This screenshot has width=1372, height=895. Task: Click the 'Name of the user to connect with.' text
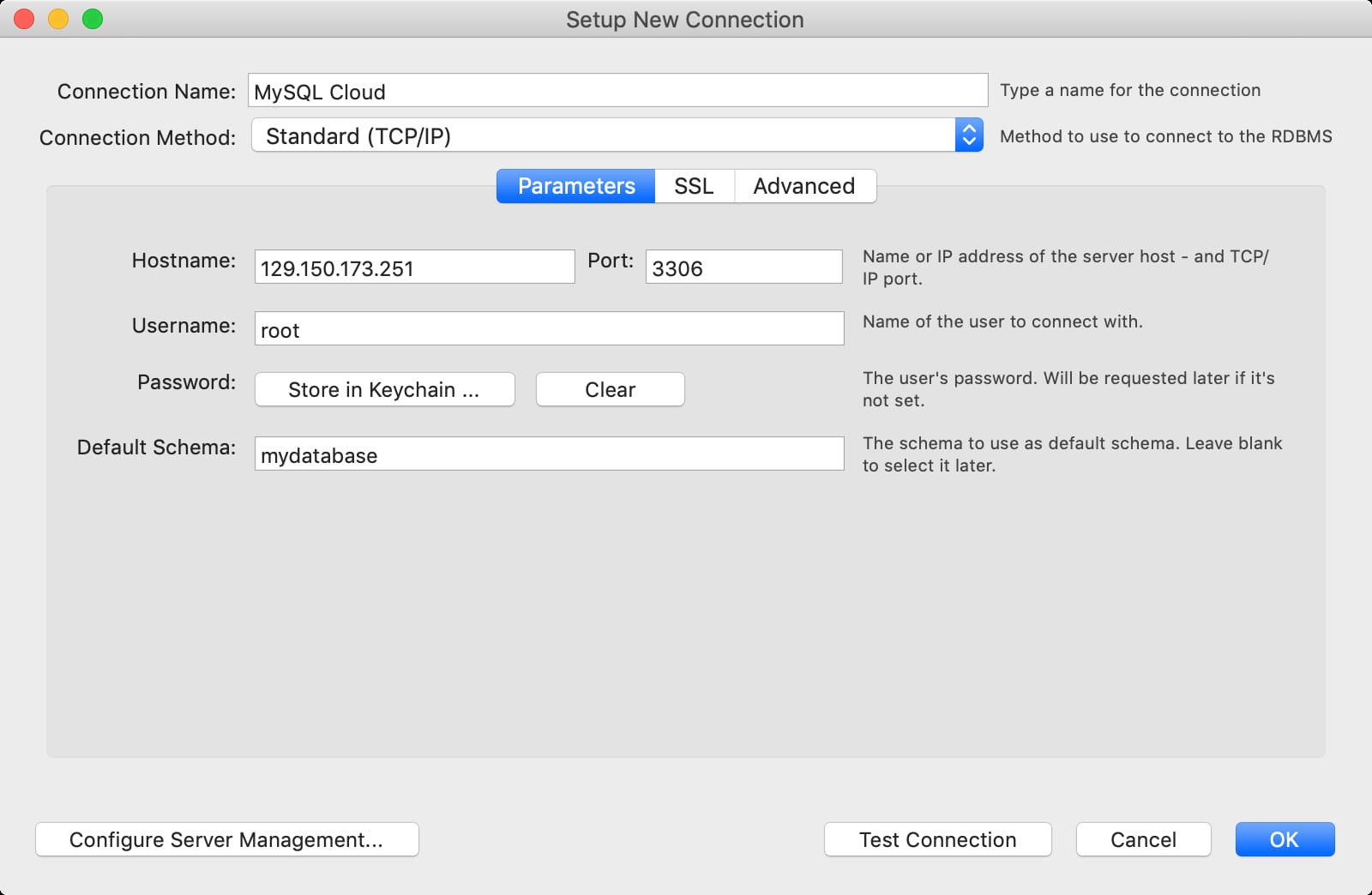pos(1002,321)
